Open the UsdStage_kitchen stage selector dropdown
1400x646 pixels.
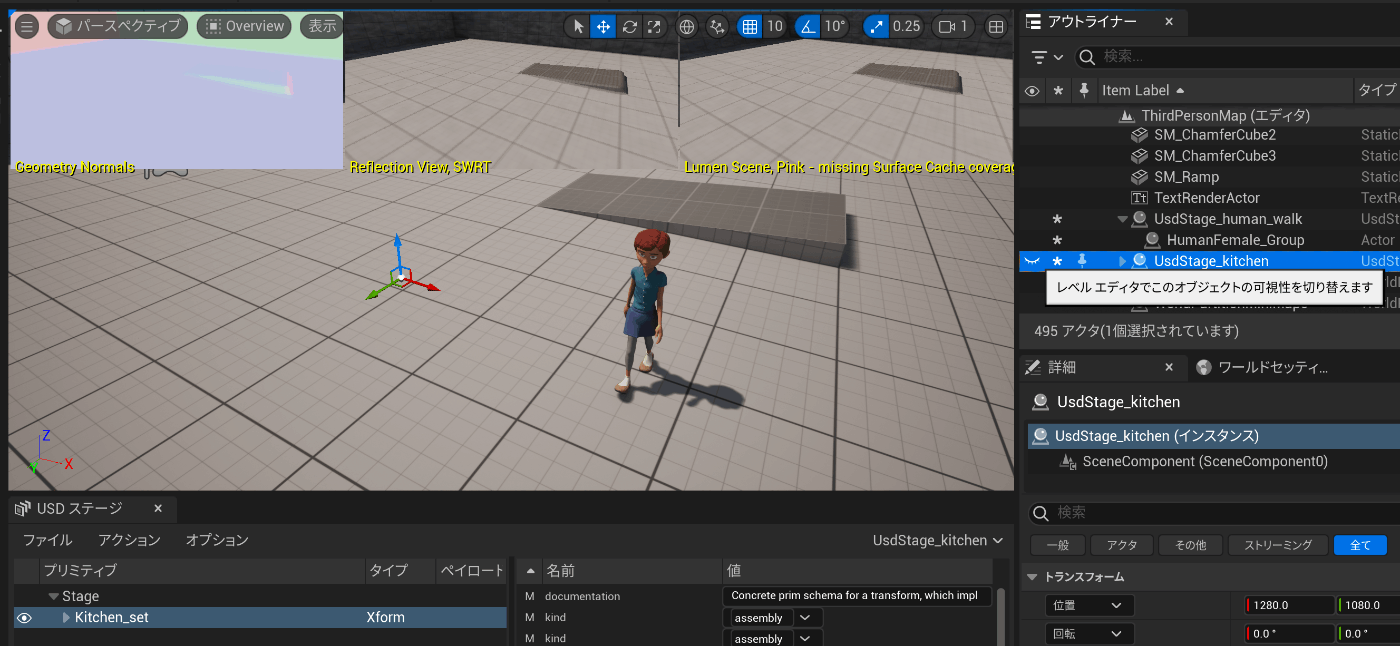pos(937,540)
